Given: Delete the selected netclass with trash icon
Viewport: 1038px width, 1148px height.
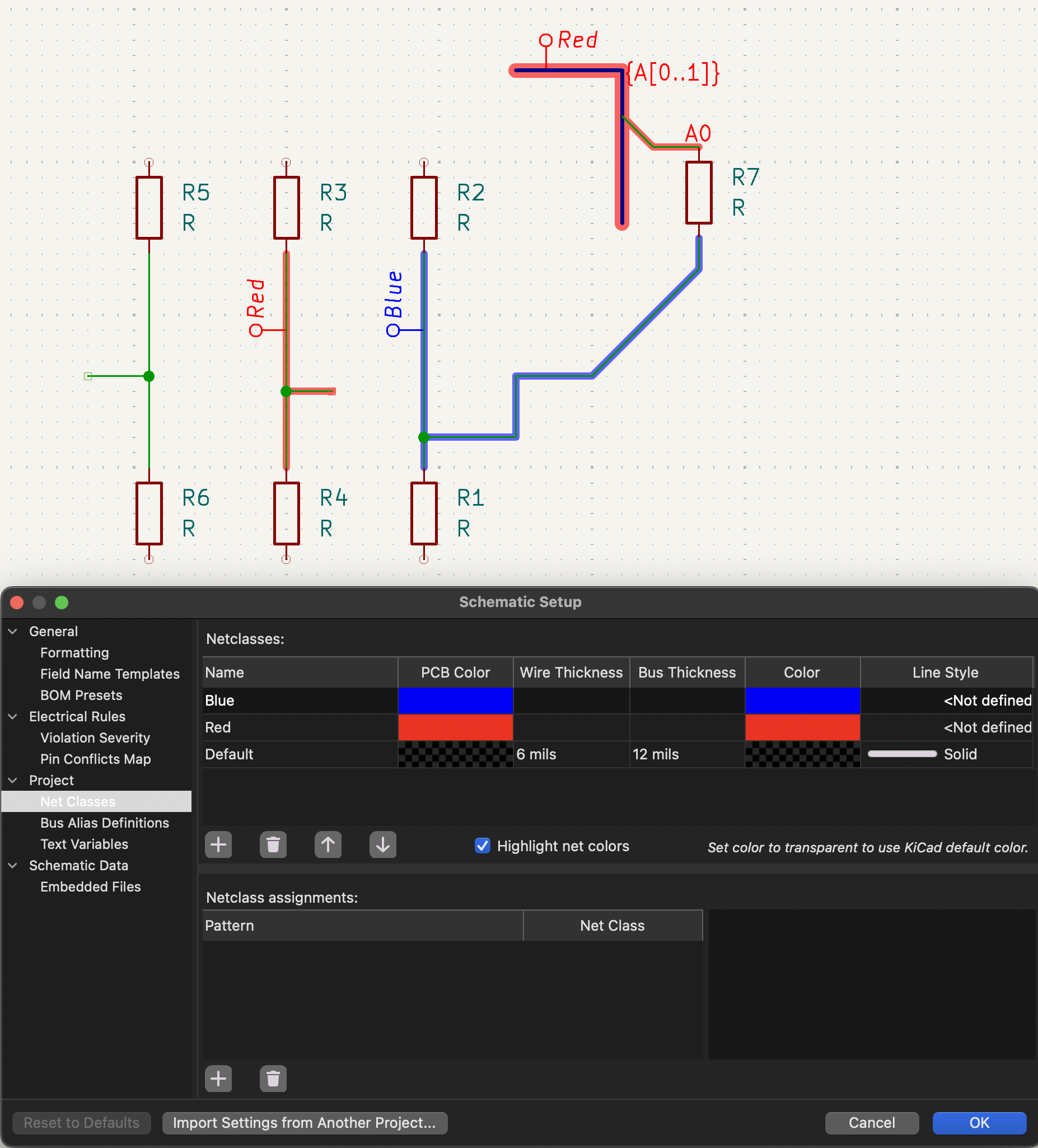Looking at the screenshot, I should 273,844.
